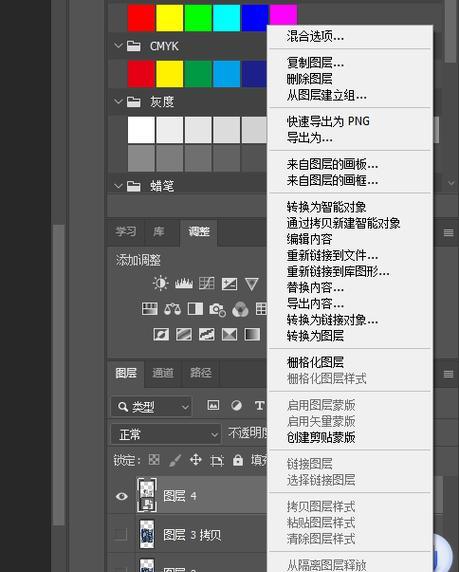Add a Photo Filter adjustment (camera icon)
459x572 pixels.
(x=217, y=310)
